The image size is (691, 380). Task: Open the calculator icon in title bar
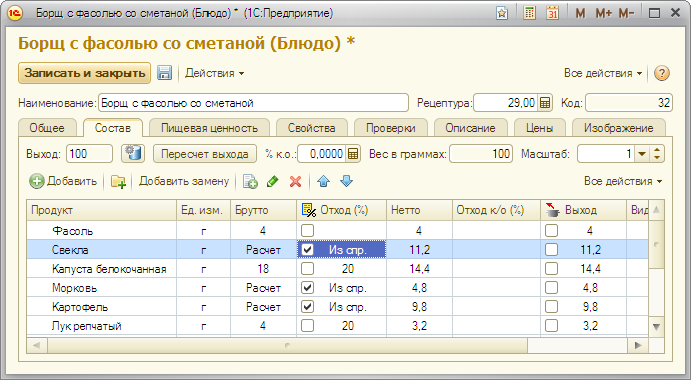coord(529,13)
